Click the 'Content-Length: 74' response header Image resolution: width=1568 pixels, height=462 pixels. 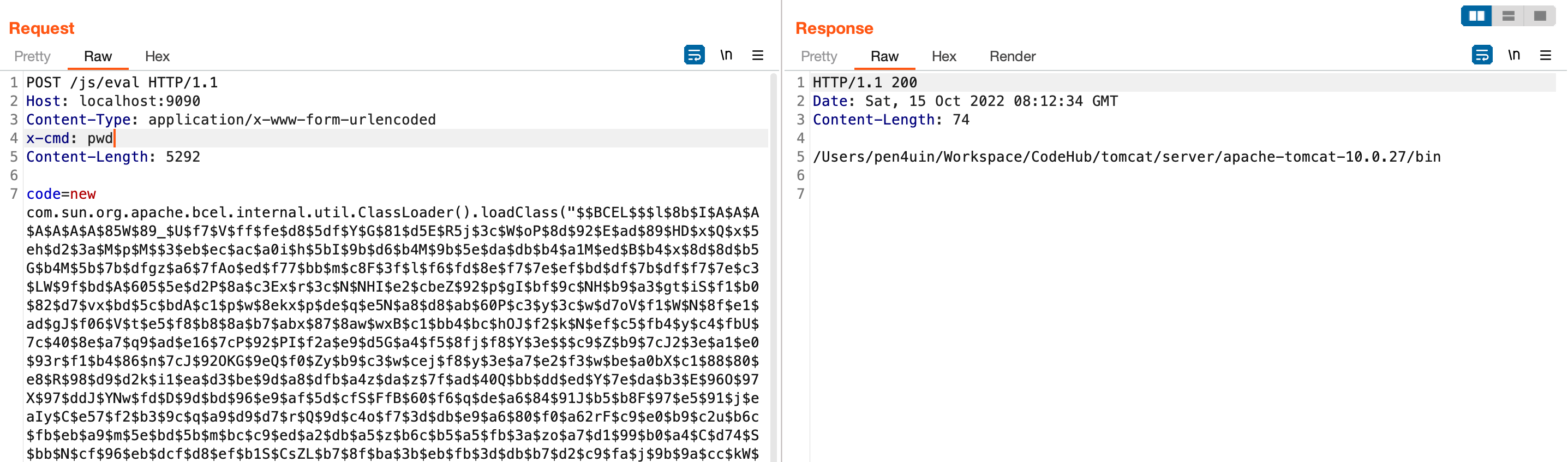click(890, 120)
